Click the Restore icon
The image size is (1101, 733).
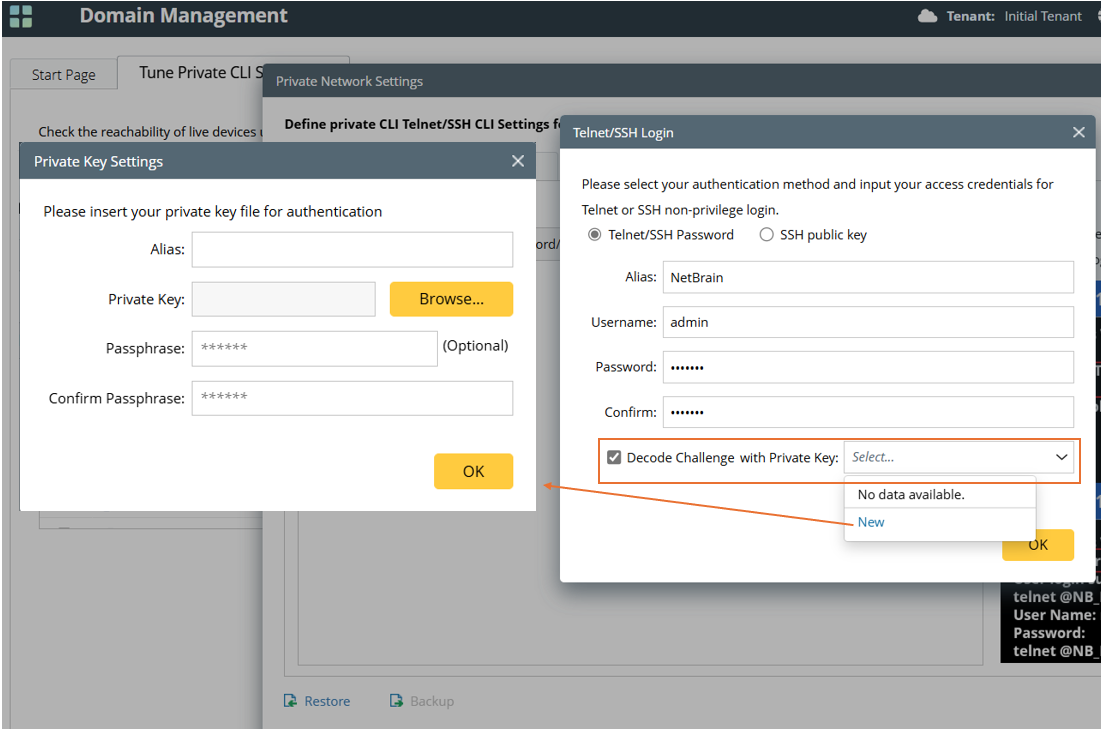click(x=291, y=701)
